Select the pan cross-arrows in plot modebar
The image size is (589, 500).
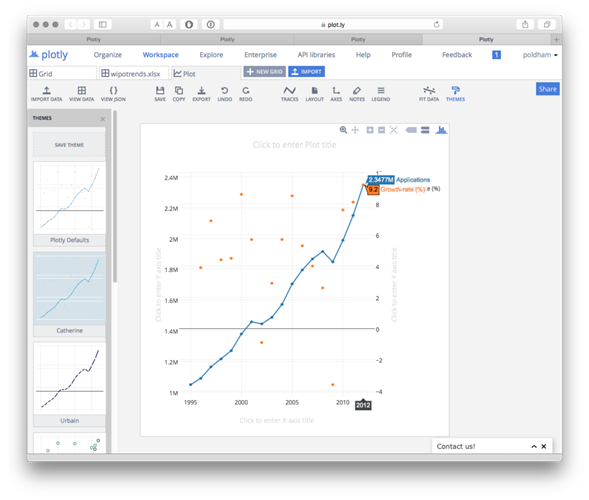coord(355,130)
